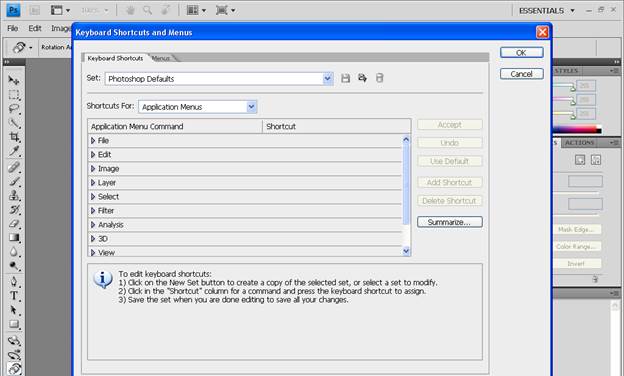624x376 pixels.
Task: Select the Rectangular Marquee tool
Action: [14, 95]
